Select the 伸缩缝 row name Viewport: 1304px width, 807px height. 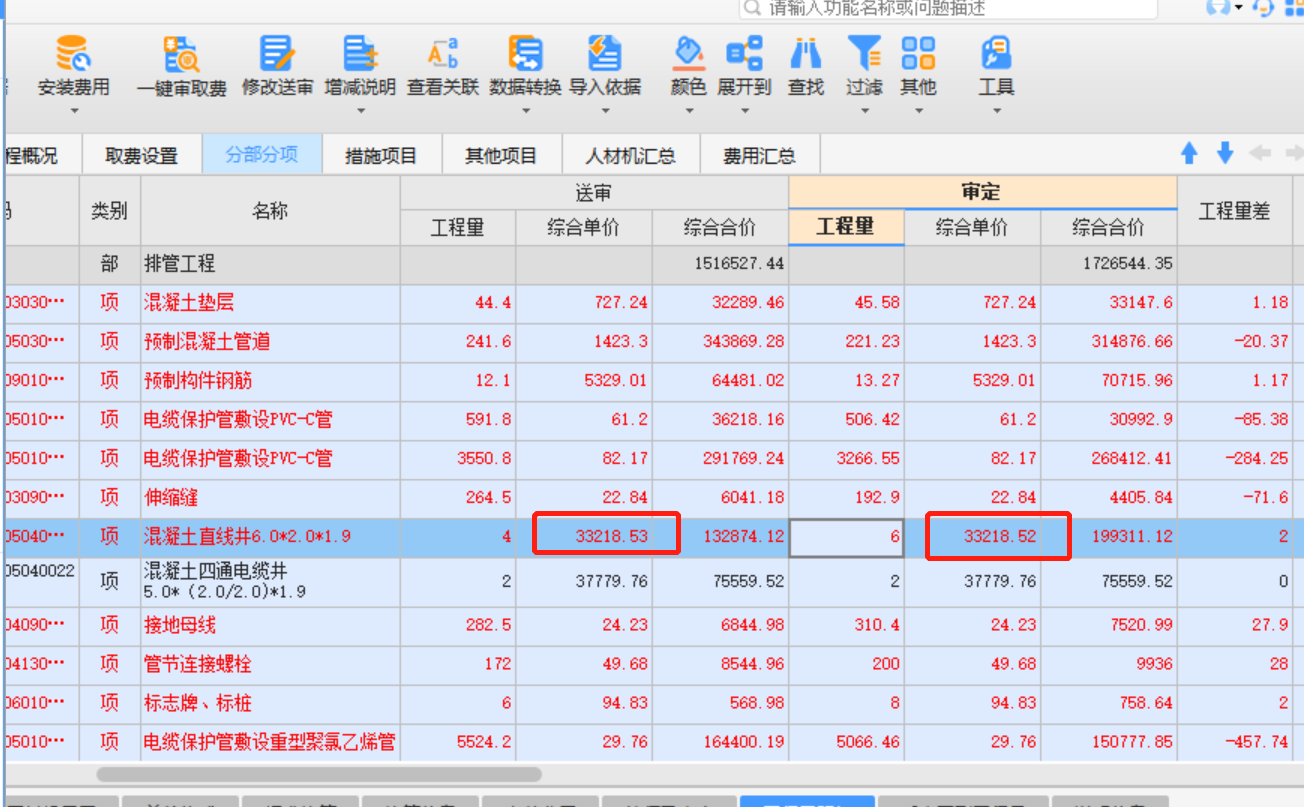point(171,498)
